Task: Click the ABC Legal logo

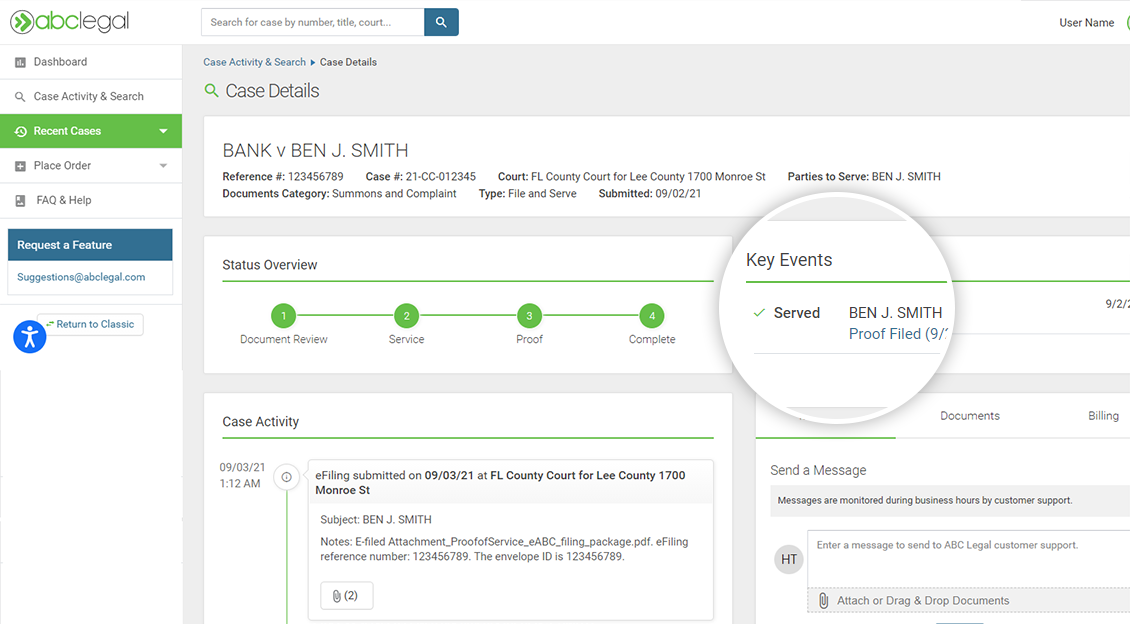Action: (x=70, y=22)
